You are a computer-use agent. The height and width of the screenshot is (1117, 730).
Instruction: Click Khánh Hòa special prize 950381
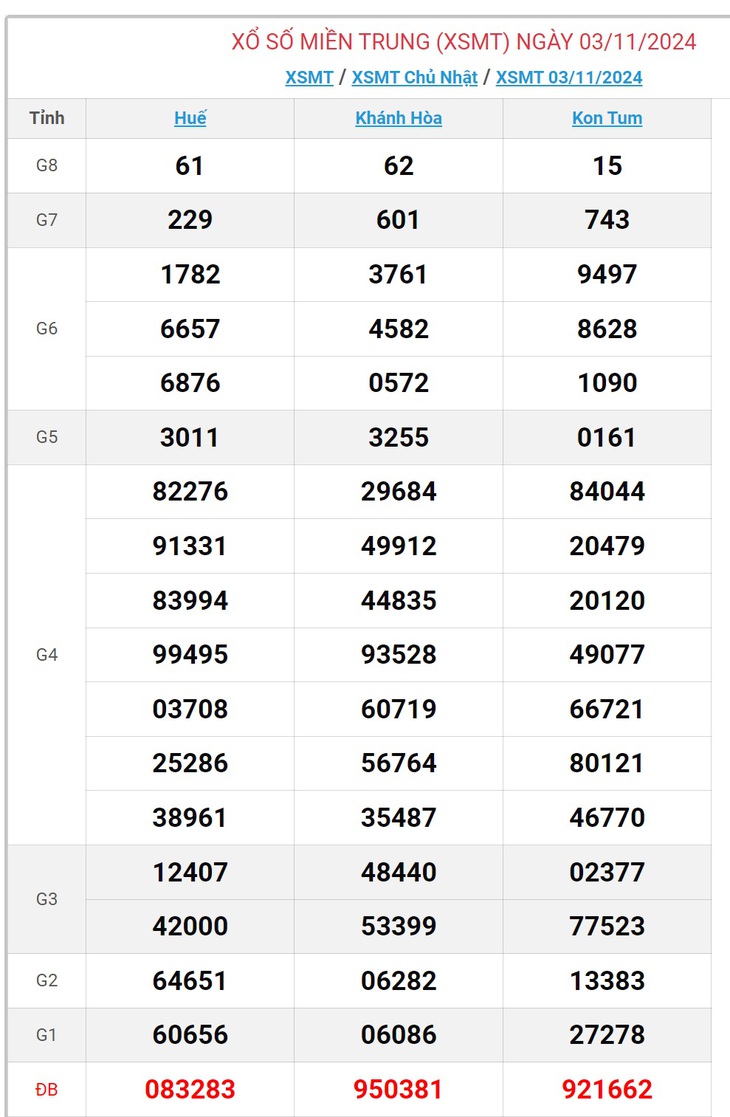(398, 1089)
